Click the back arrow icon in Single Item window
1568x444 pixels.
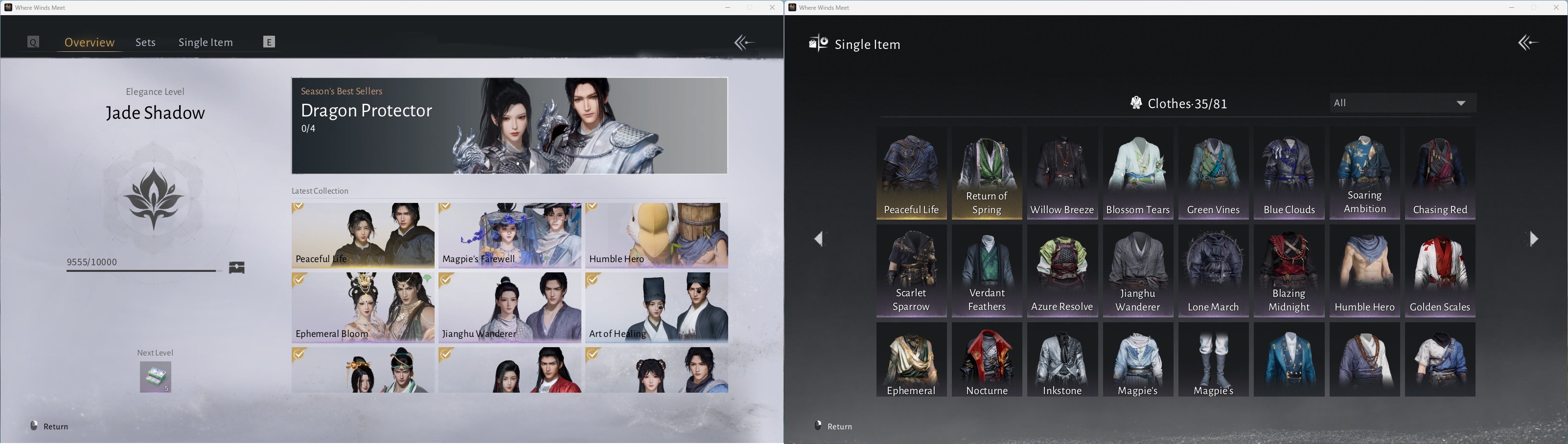coord(1528,42)
